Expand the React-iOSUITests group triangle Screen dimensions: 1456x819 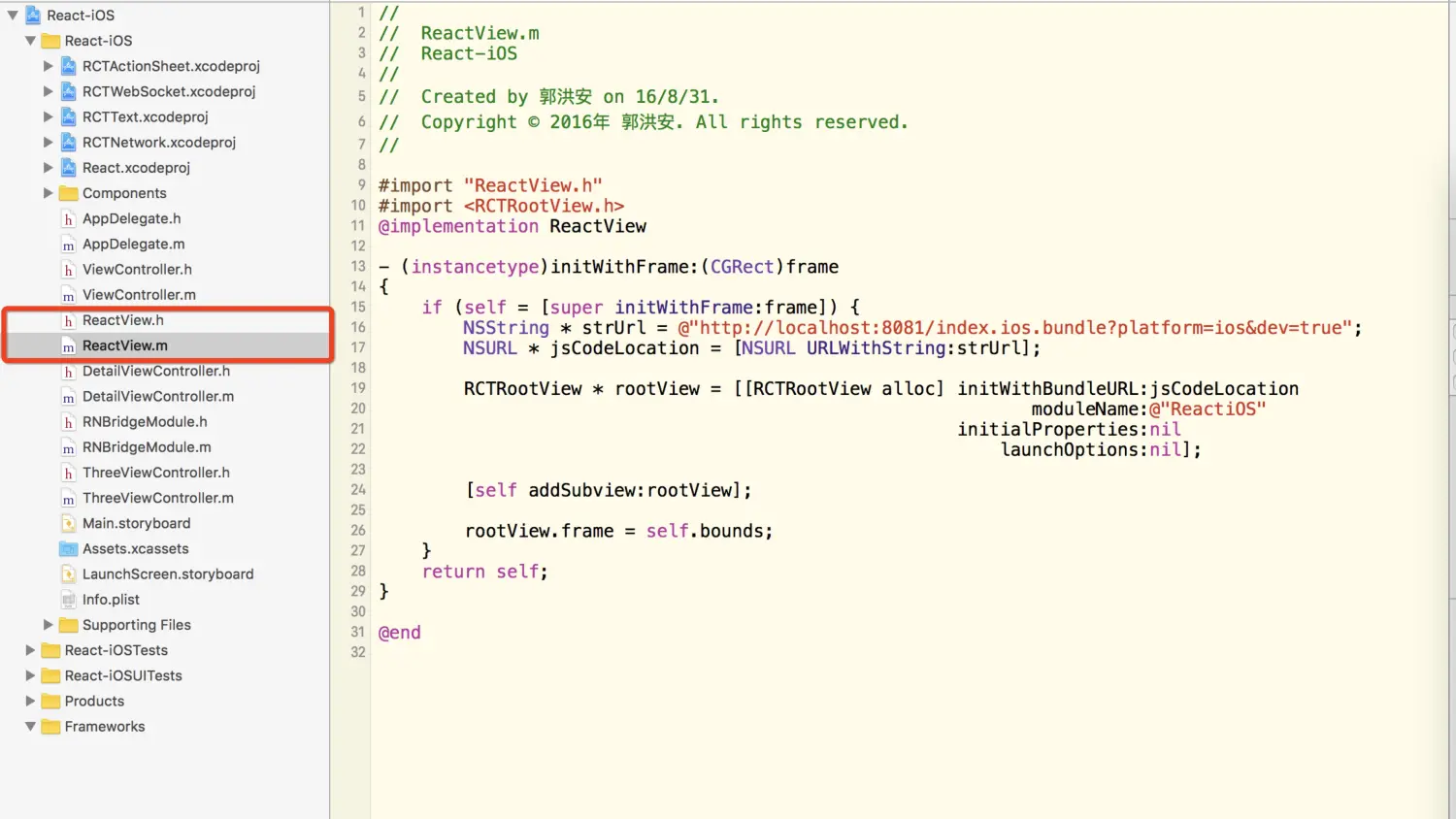[30, 675]
